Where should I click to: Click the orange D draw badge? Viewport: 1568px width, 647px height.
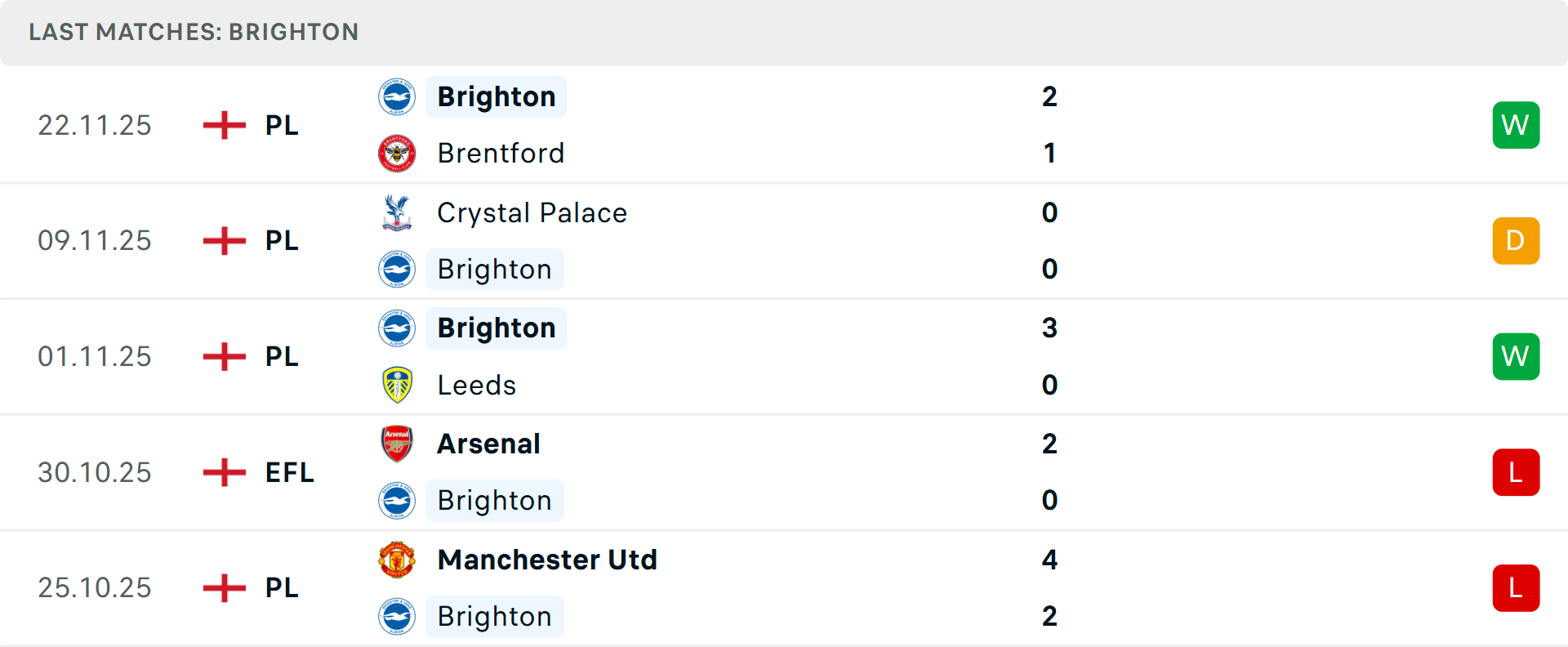click(x=1516, y=241)
